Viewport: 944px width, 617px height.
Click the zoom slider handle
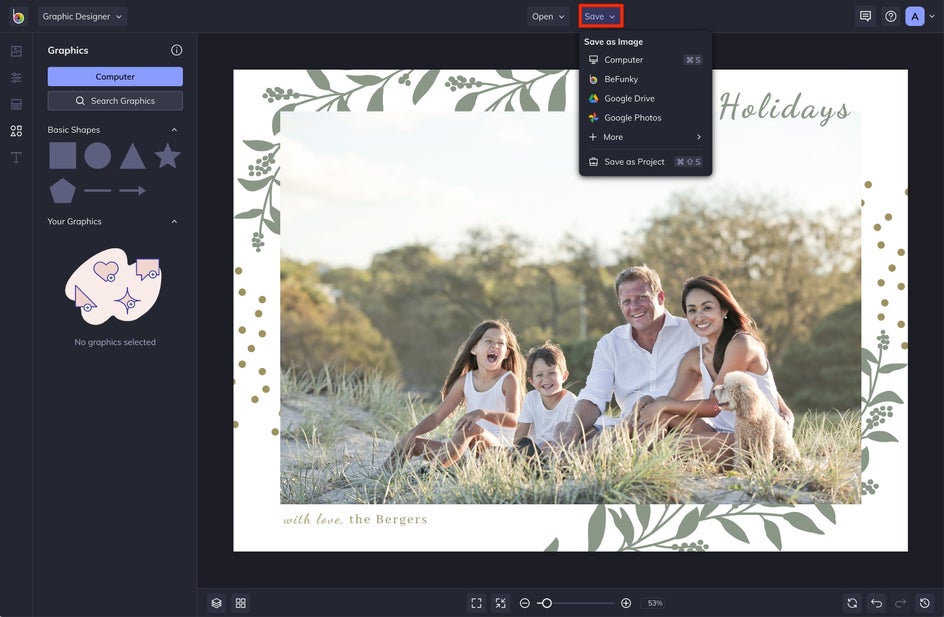(x=547, y=603)
